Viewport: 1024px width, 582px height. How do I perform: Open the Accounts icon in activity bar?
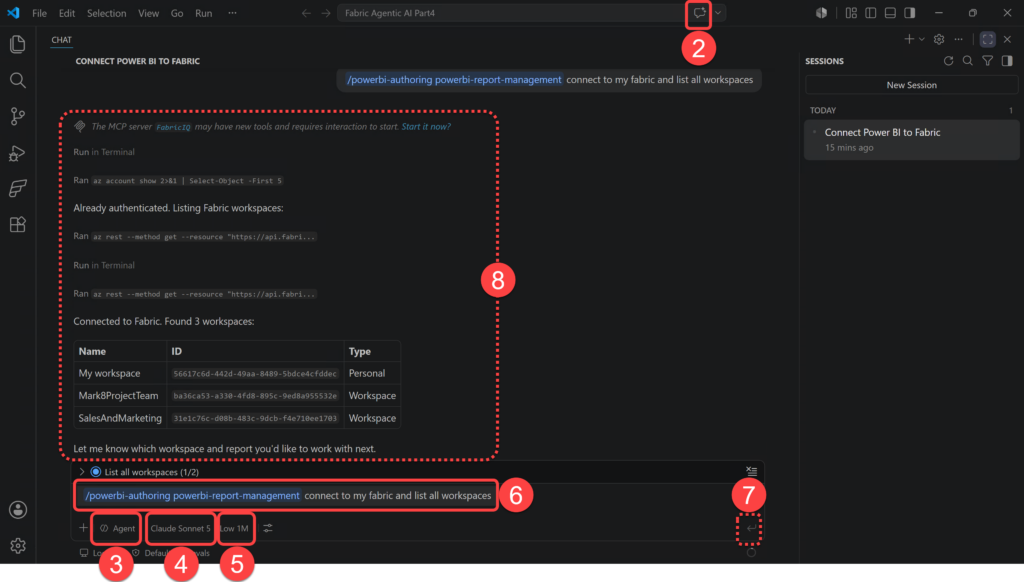[x=18, y=509]
